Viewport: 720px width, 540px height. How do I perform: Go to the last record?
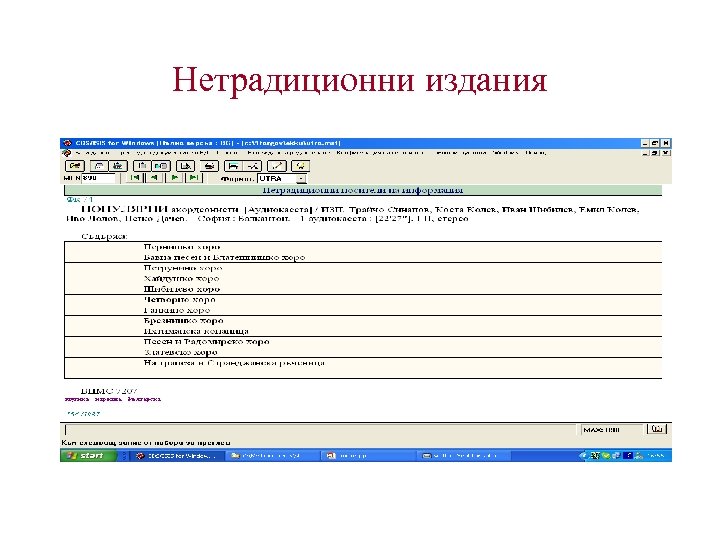(x=194, y=178)
